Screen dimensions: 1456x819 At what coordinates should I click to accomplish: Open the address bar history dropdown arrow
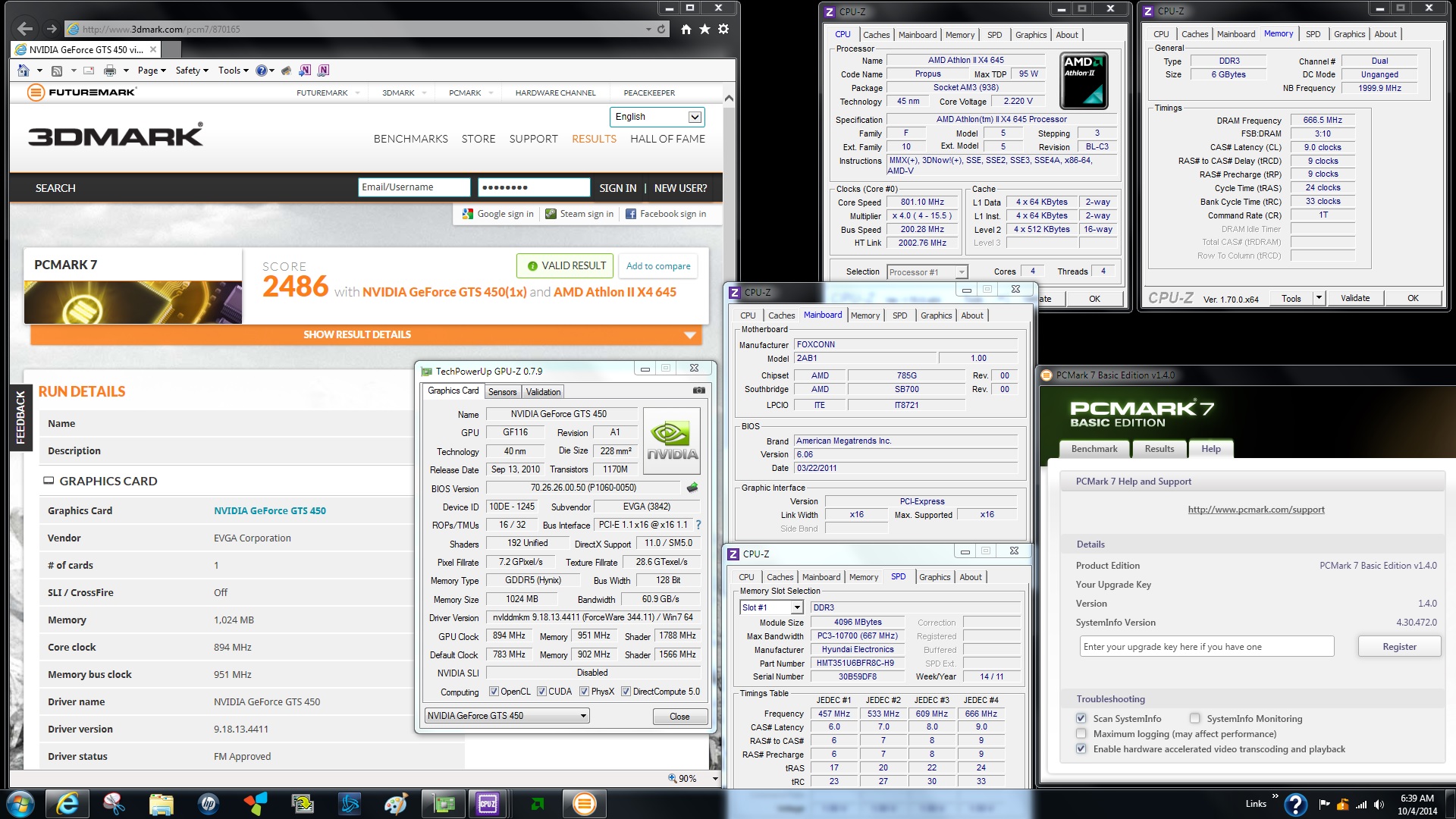(648, 30)
